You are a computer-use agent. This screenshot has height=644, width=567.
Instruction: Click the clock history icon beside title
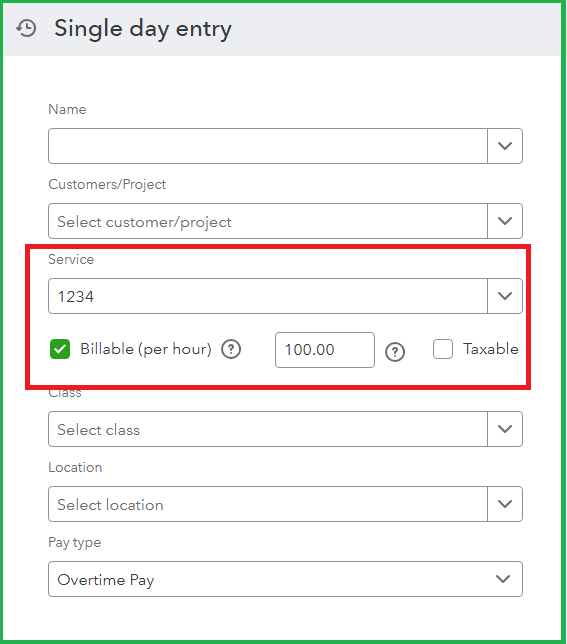coord(26,28)
